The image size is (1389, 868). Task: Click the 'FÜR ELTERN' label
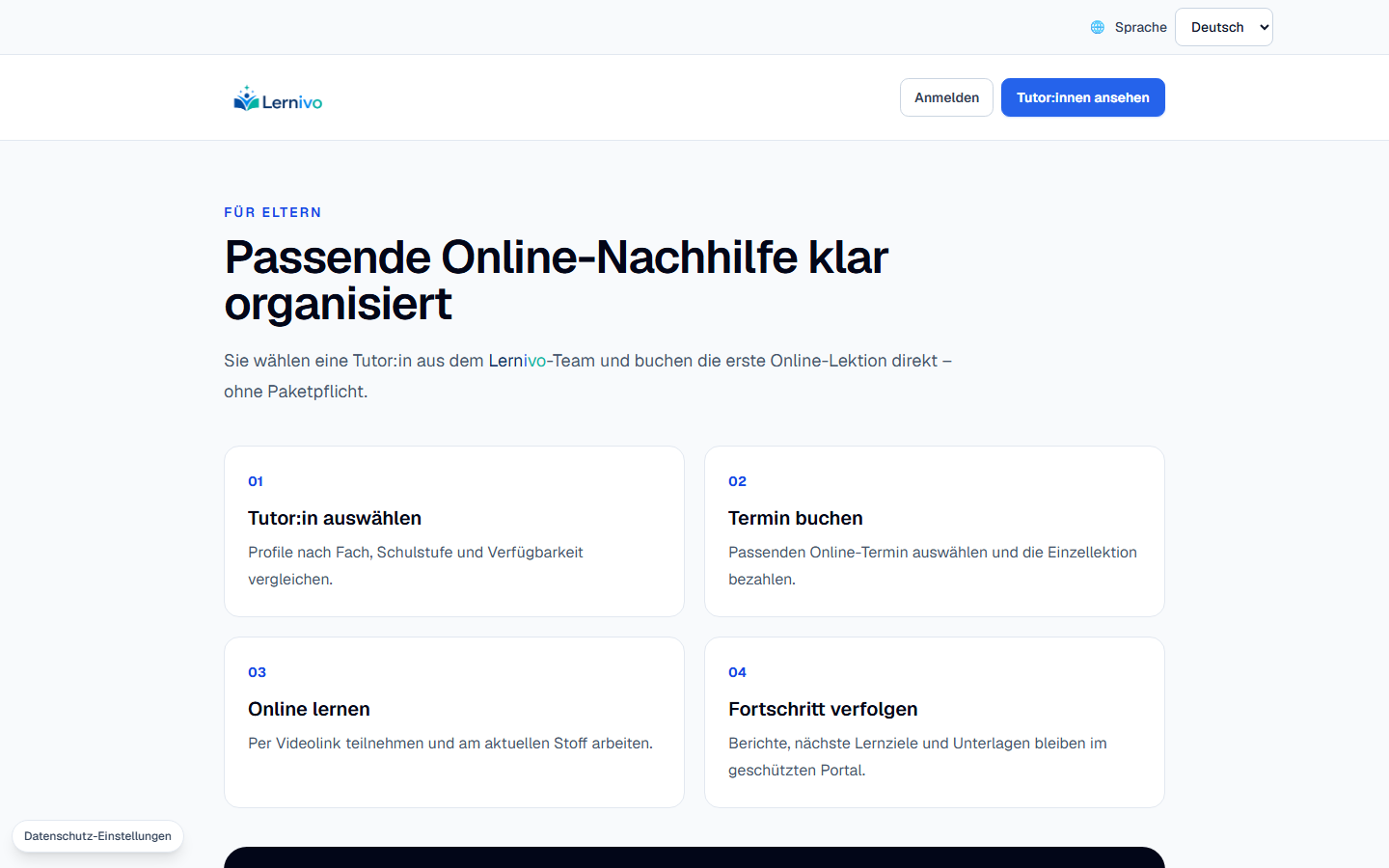click(x=273, y=212)
